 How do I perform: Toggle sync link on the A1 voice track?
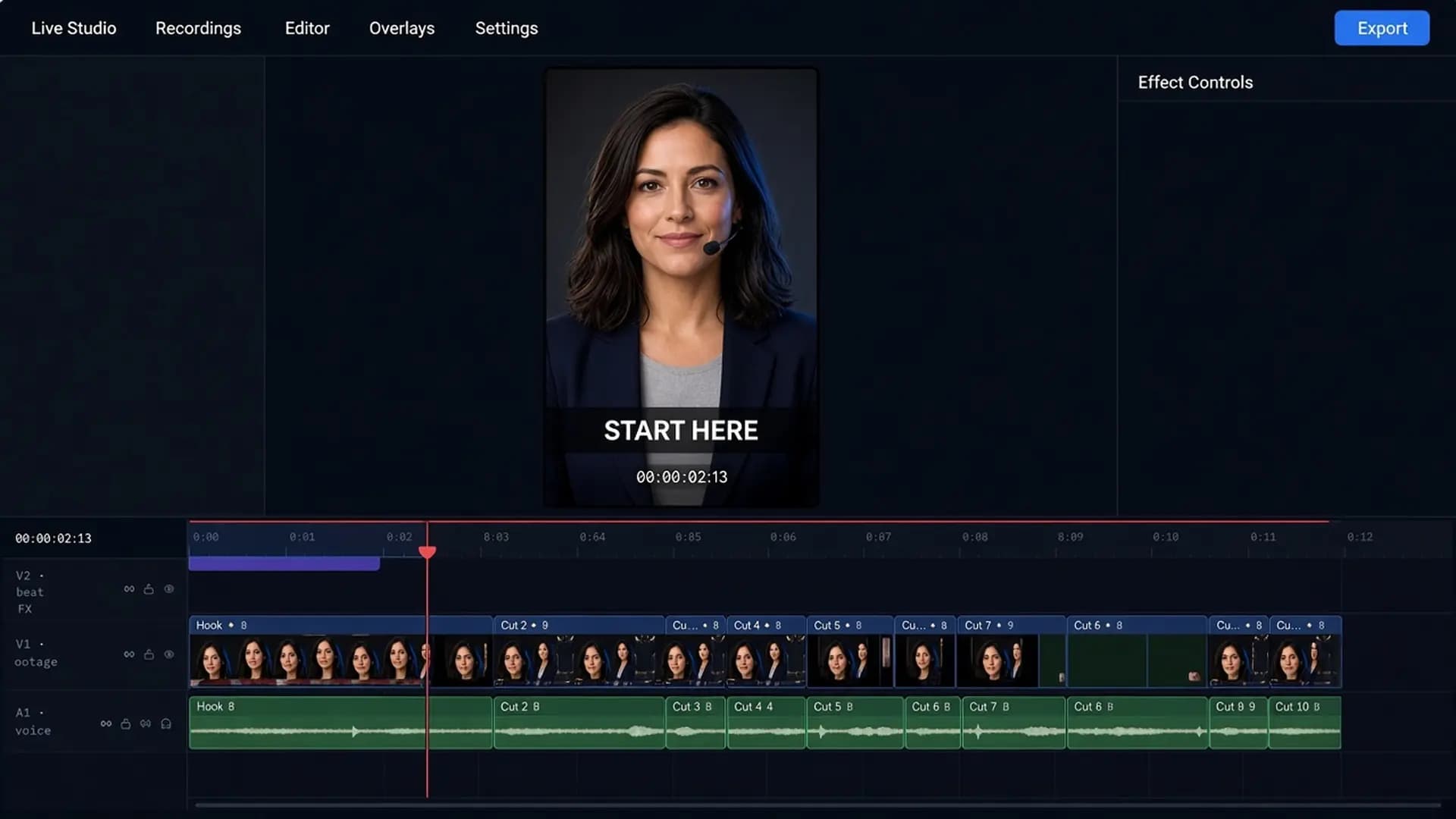[x=106, y=724]
